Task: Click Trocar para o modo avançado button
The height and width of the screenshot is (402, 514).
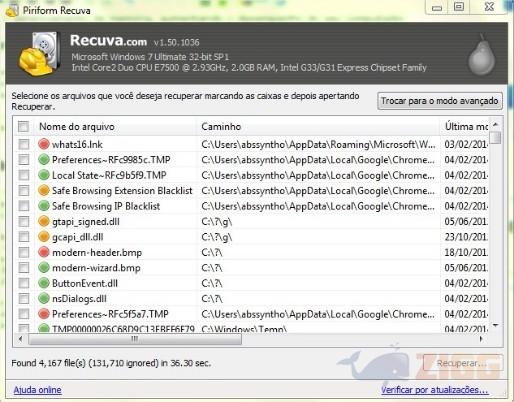Action: click(x=440, y=101)
